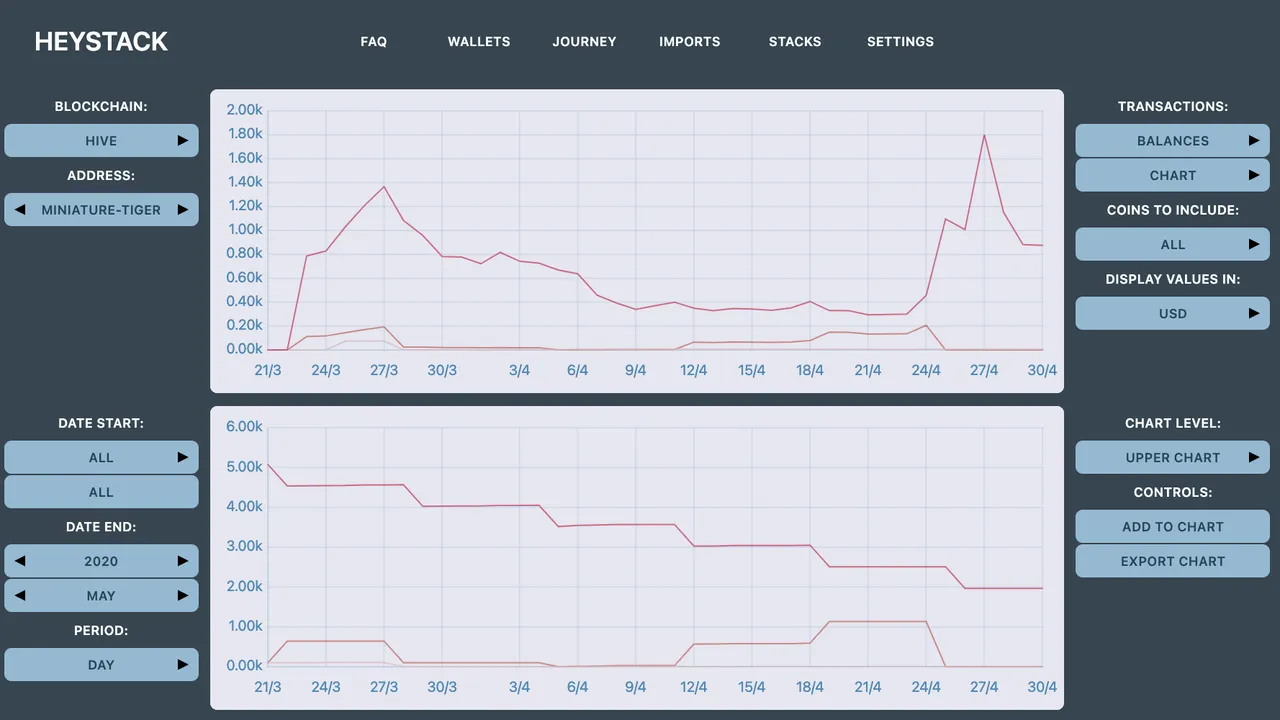The image size is (1280, 720).
Task: Expand the UPPER CHART level selector
Action: (x=1172, y=457)
